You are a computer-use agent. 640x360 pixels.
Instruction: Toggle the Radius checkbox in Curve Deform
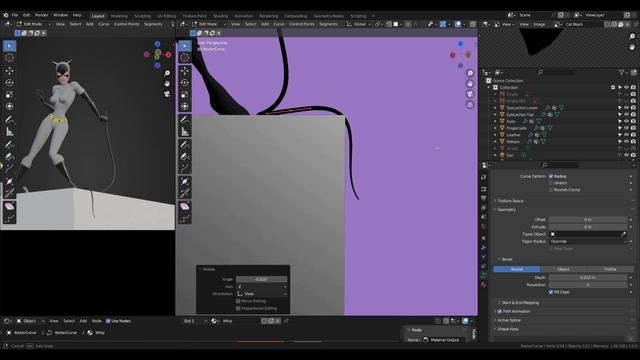coord(551,176)
